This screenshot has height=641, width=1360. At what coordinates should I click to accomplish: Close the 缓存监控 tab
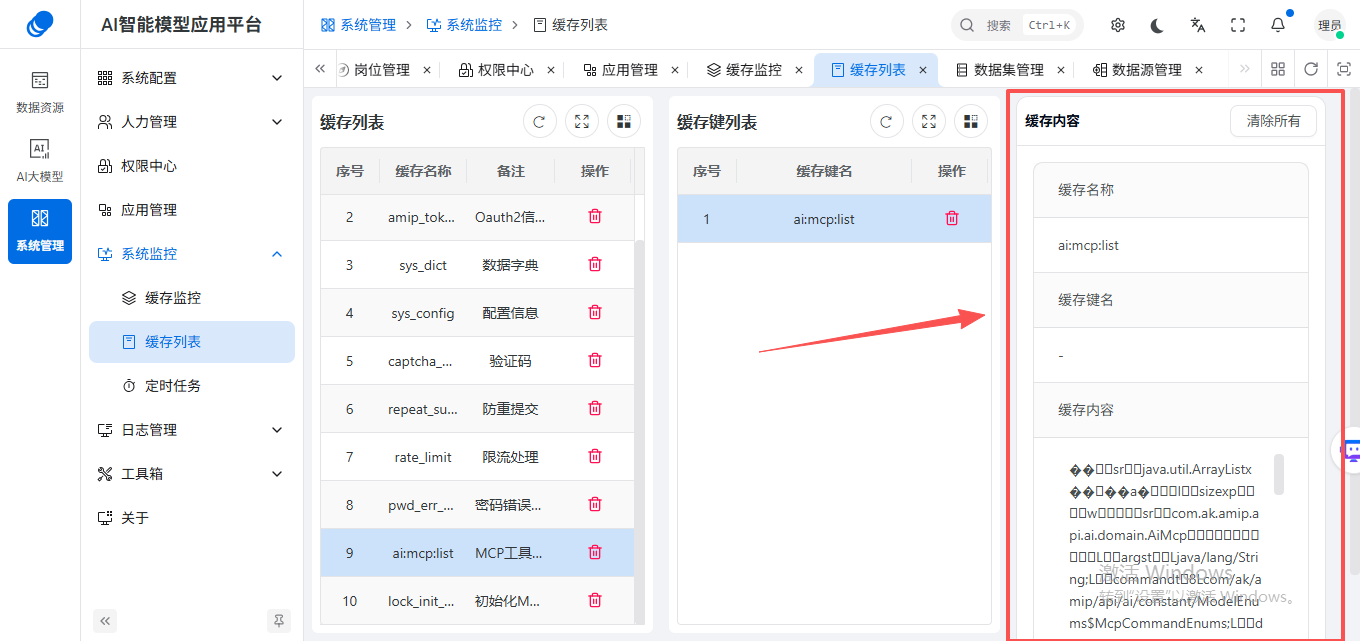coord(799,70)
